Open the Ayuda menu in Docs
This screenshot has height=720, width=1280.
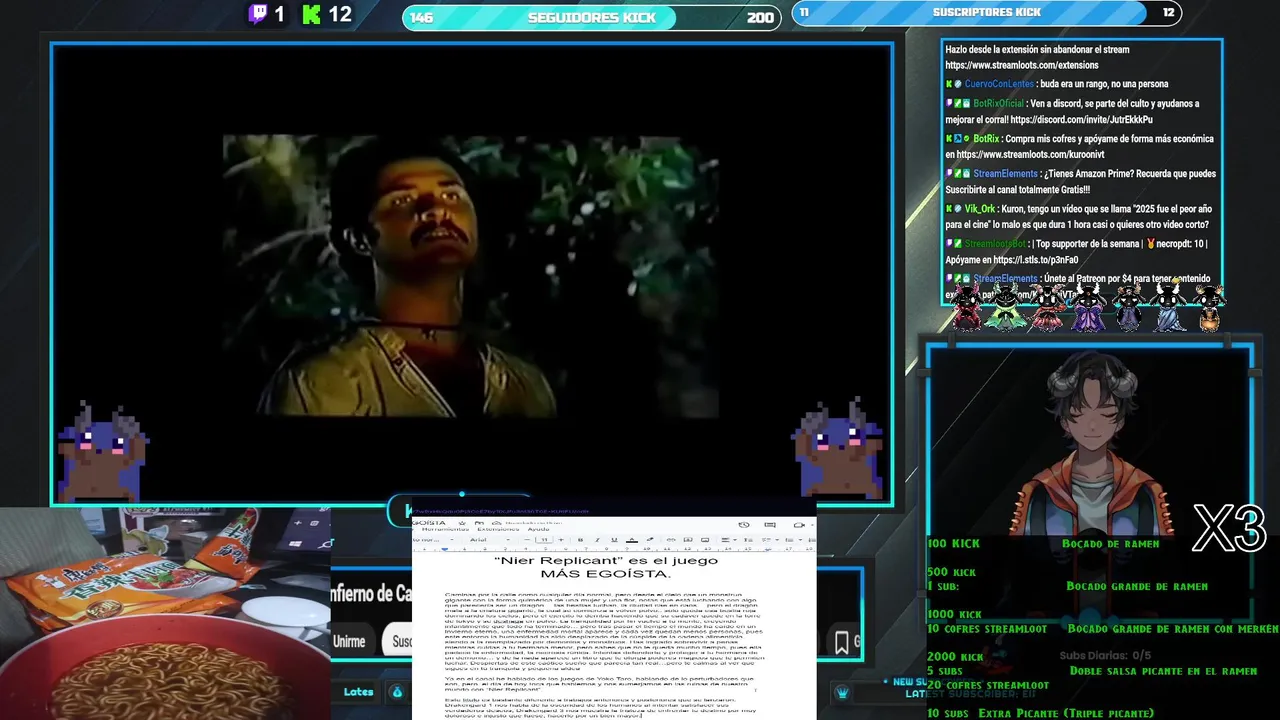pos(538,529)
